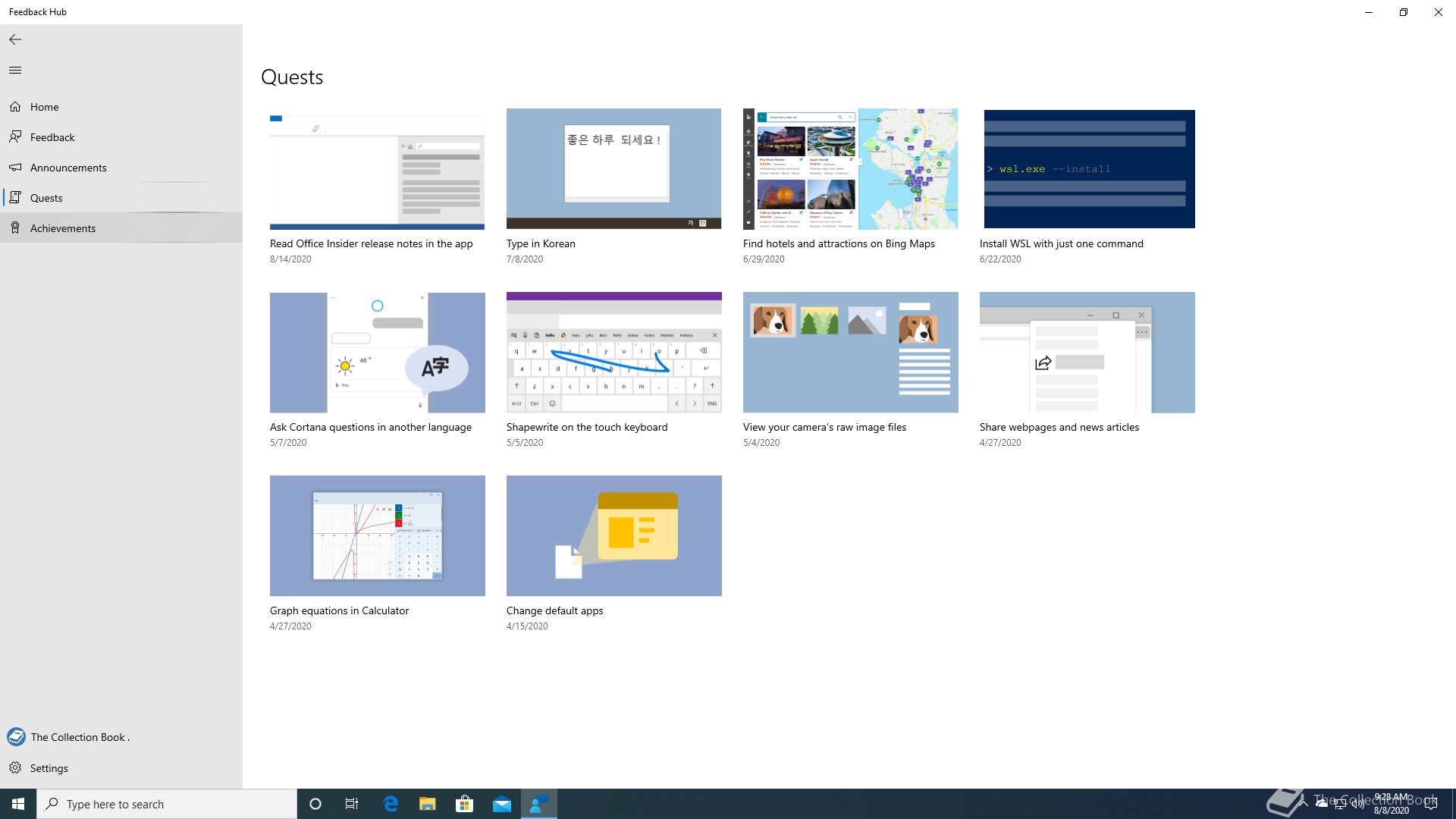Viewport: 1456px width, 819px height.
Task: Click the 4/15/2020 date text
Action: 527,626
